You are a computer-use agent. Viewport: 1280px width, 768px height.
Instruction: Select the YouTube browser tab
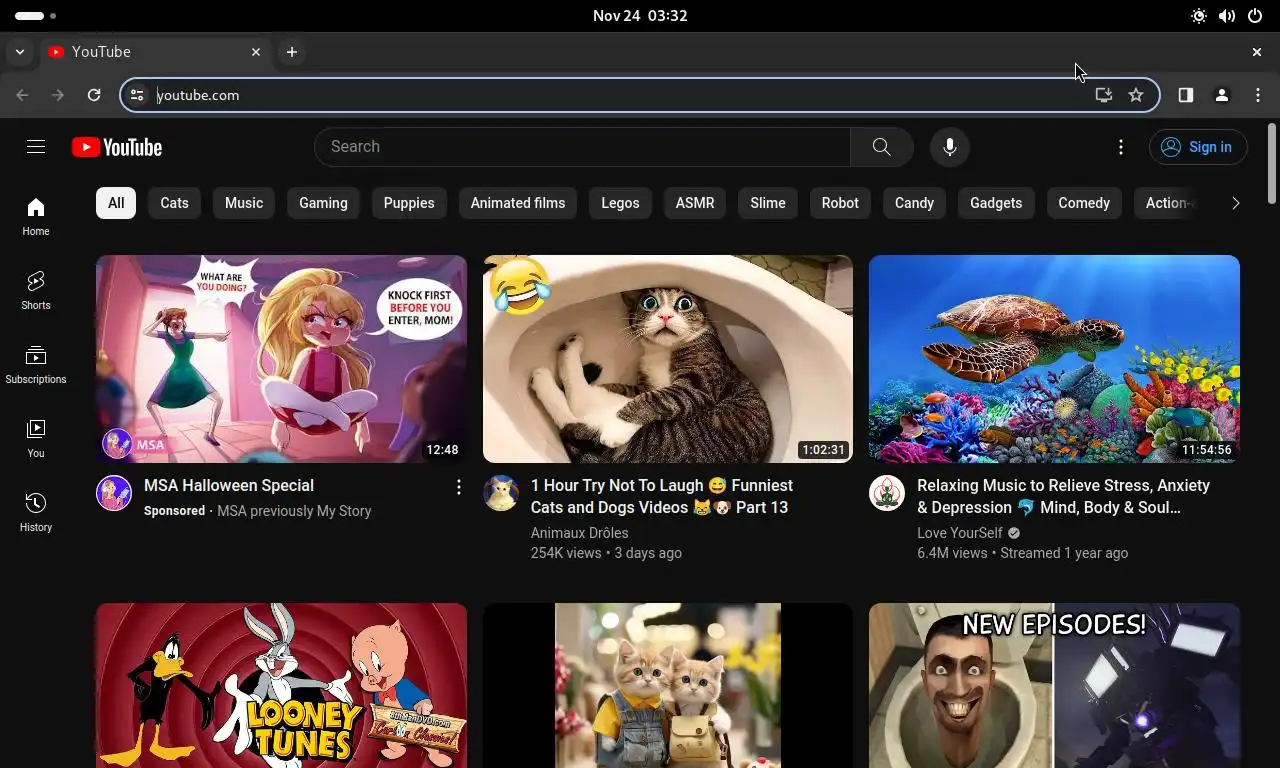155,52
